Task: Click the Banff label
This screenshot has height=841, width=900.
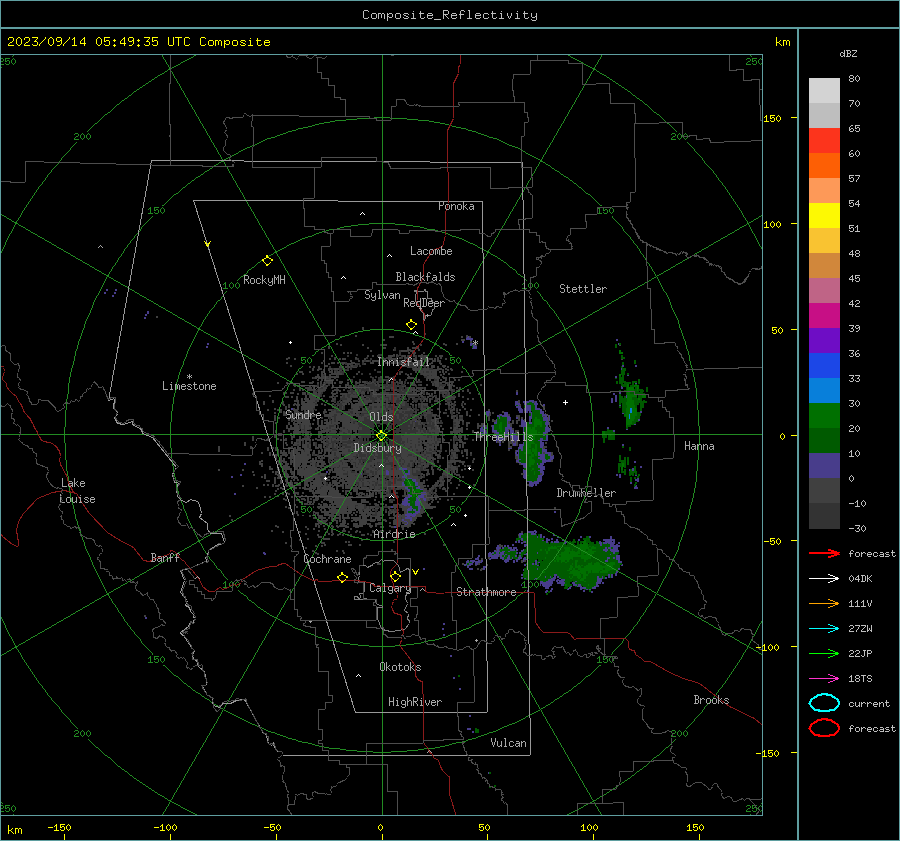Action: [165, 558]
